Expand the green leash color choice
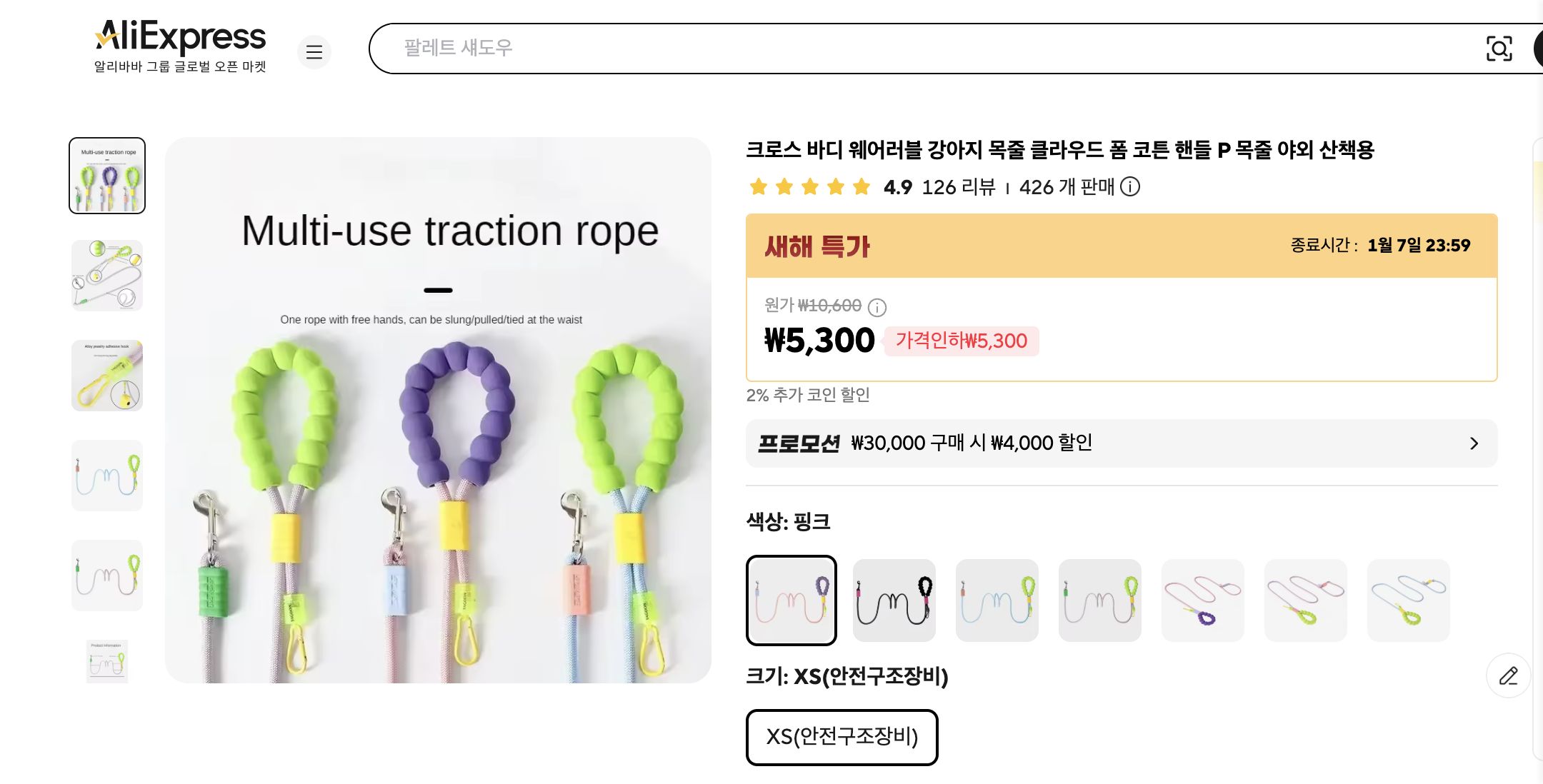The image size is (1543, 784). pos(1099,600)
